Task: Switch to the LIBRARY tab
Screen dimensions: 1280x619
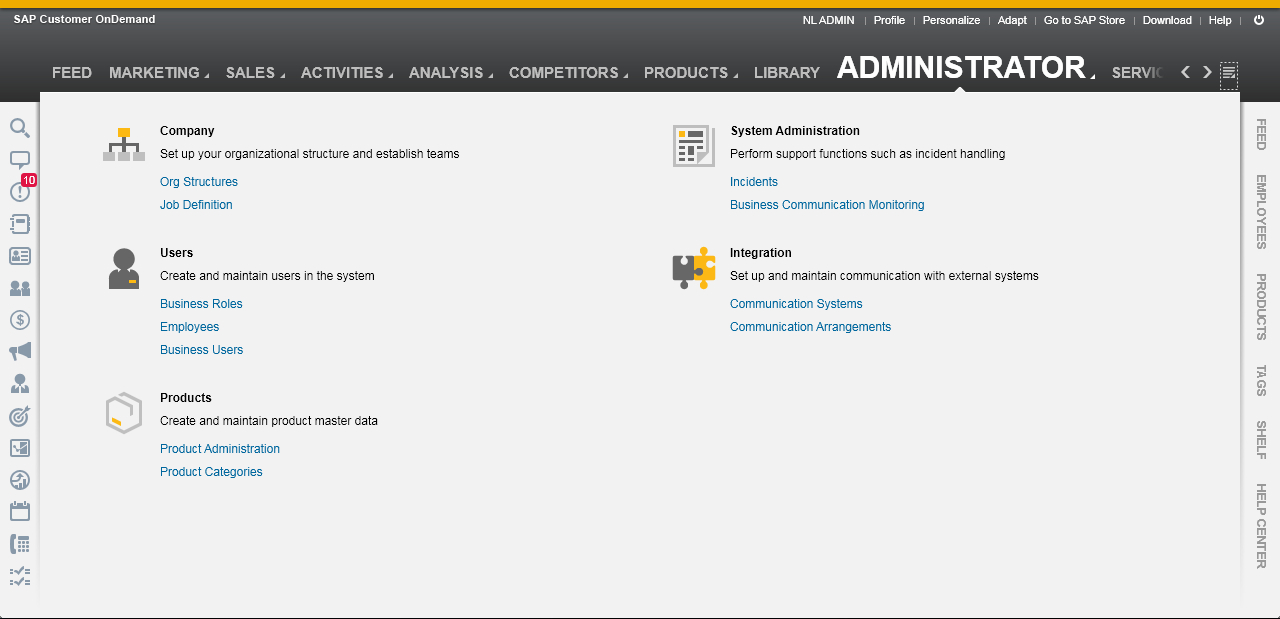Action: tap(787, 73)
